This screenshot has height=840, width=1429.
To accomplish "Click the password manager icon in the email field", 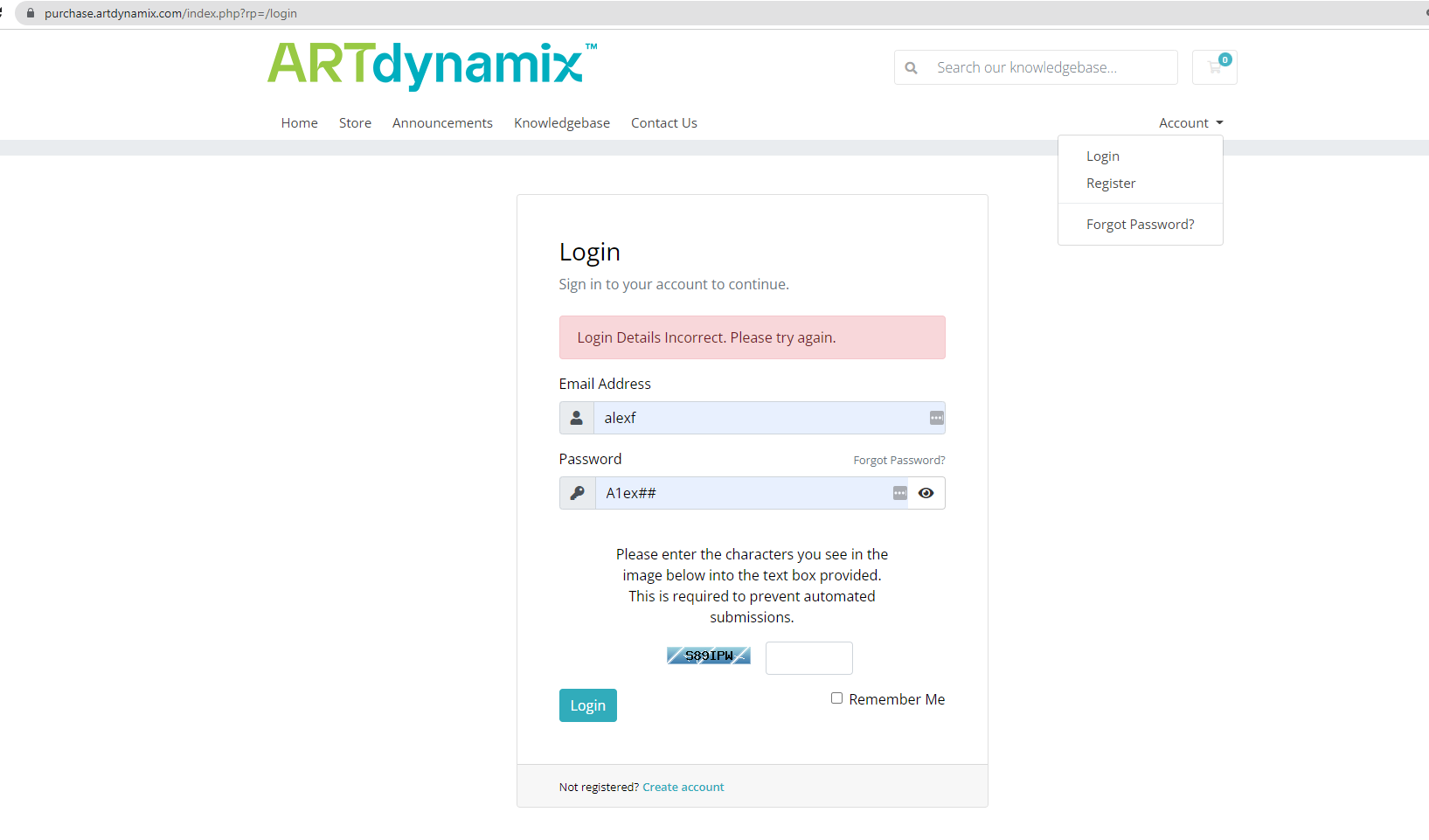I will pyautogui.click(x=937, y=418).
